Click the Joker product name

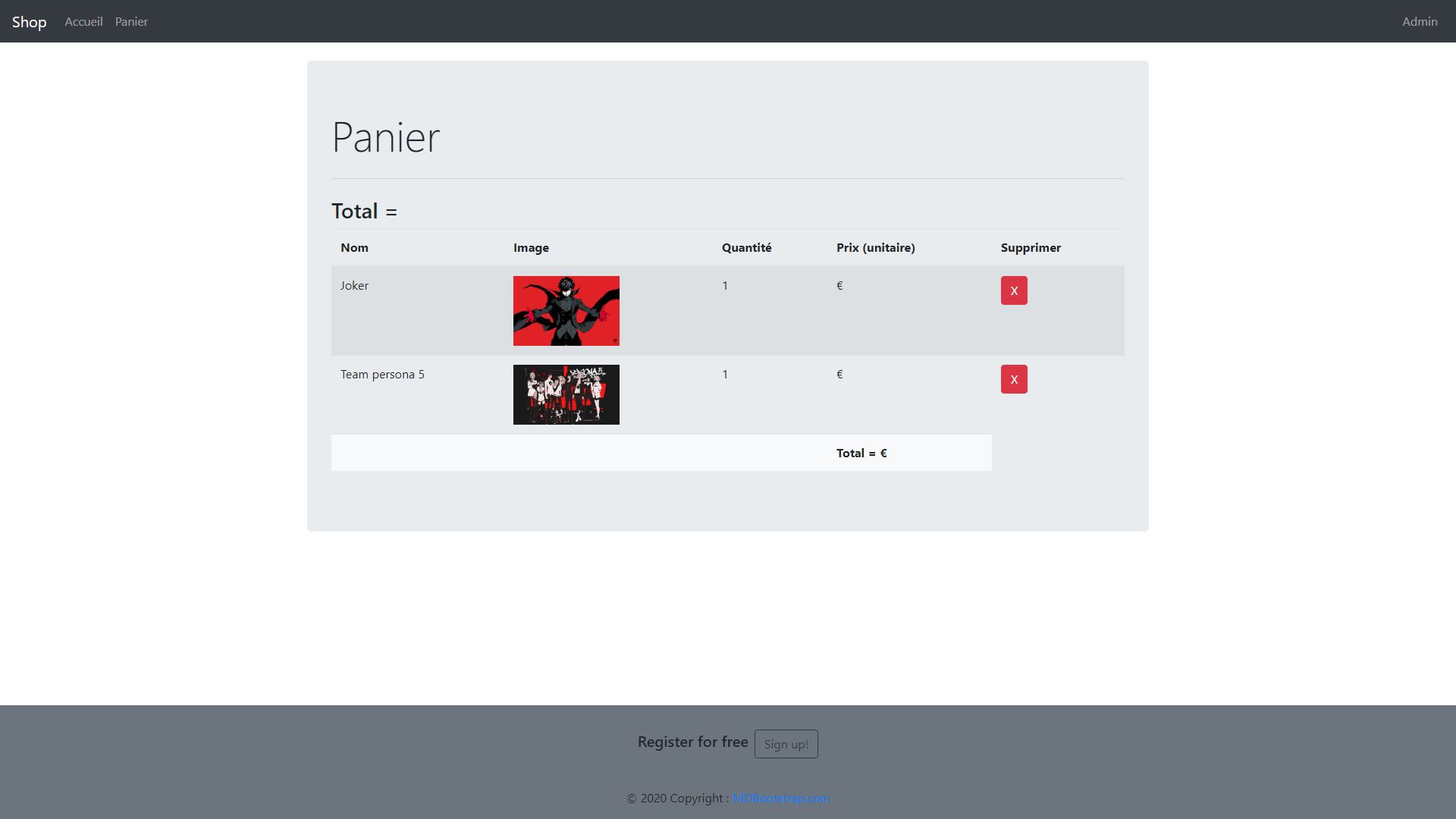[354, 286]
